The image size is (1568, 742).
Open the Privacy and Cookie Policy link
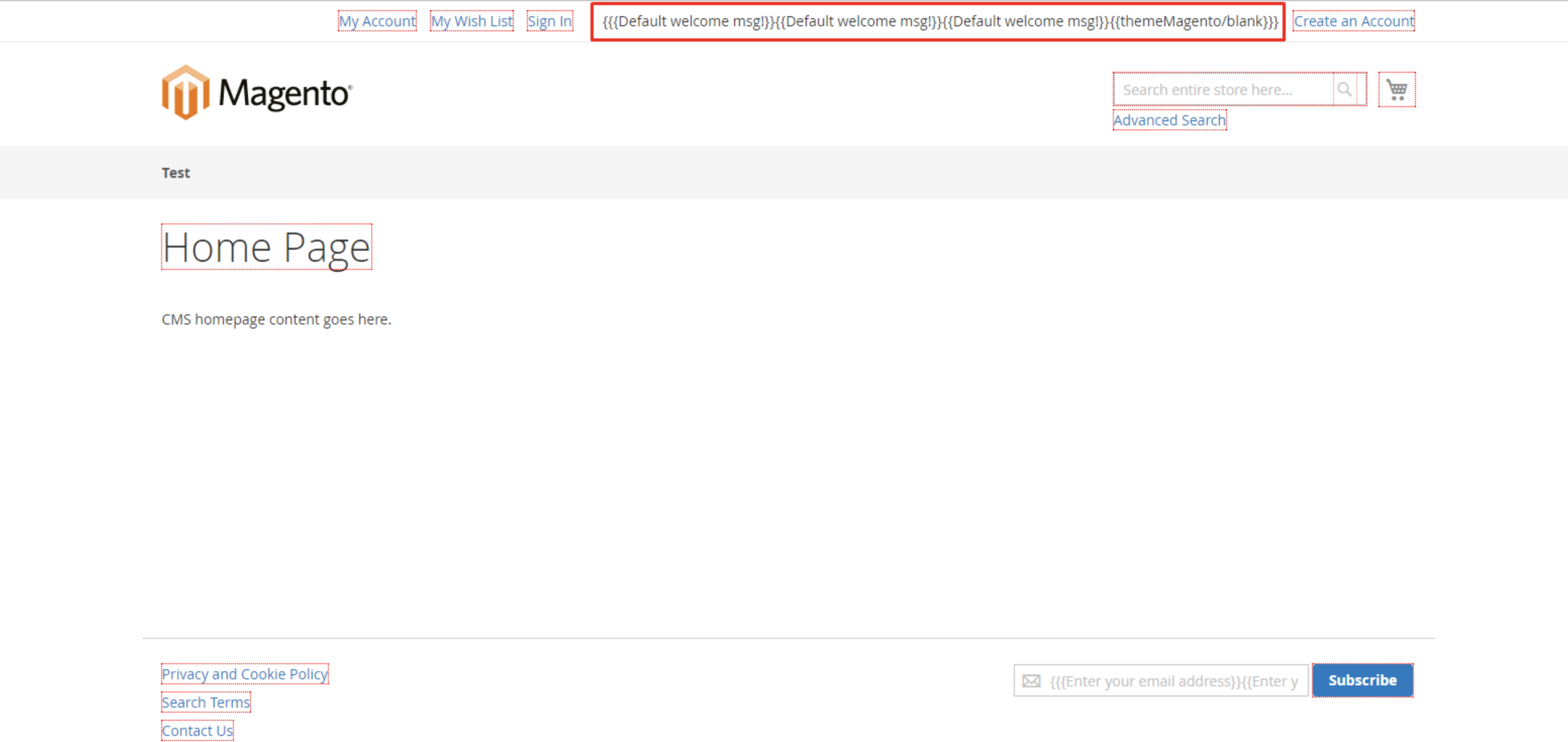click(x=244, y=674)
